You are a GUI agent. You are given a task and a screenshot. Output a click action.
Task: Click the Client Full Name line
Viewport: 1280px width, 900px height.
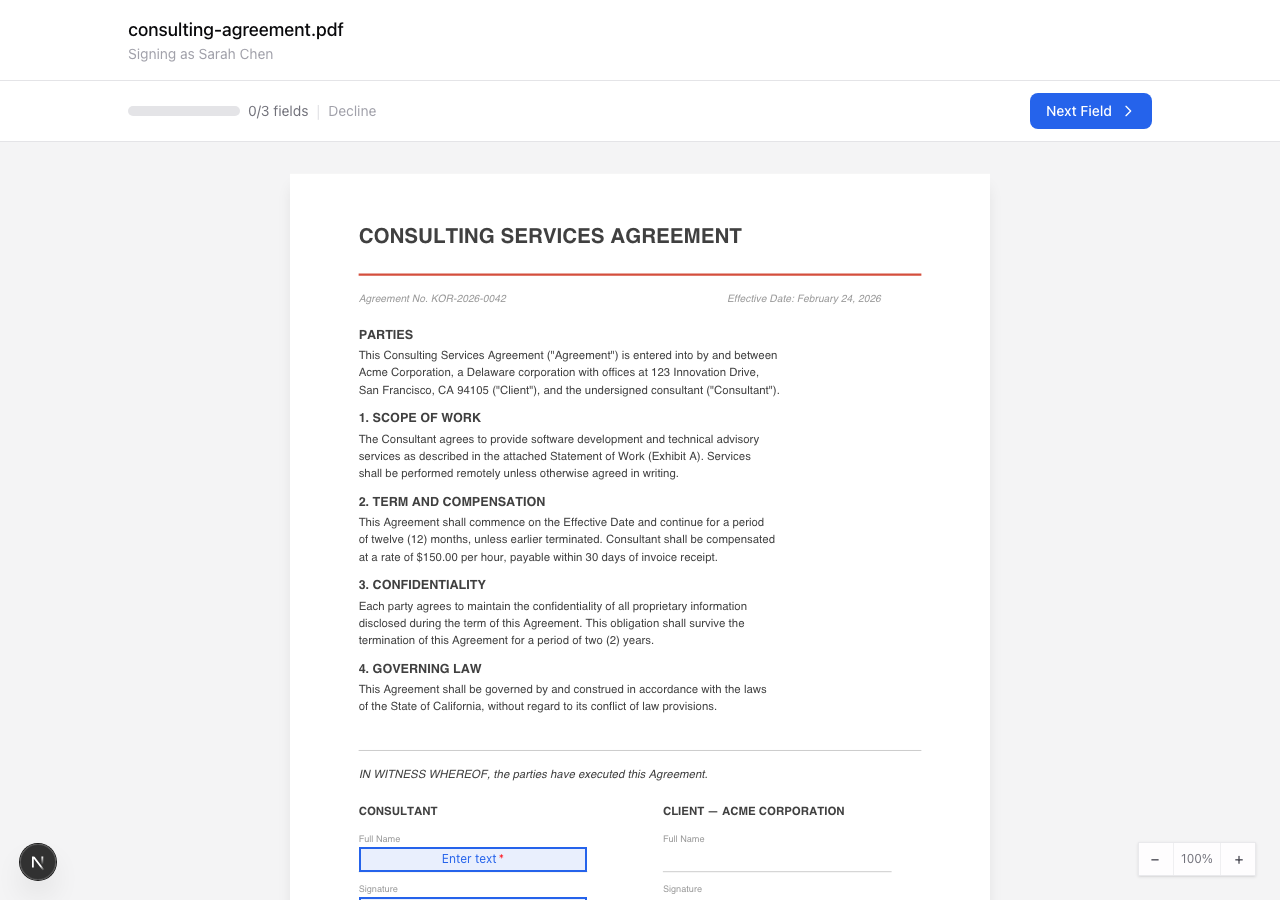click(777, 860)
